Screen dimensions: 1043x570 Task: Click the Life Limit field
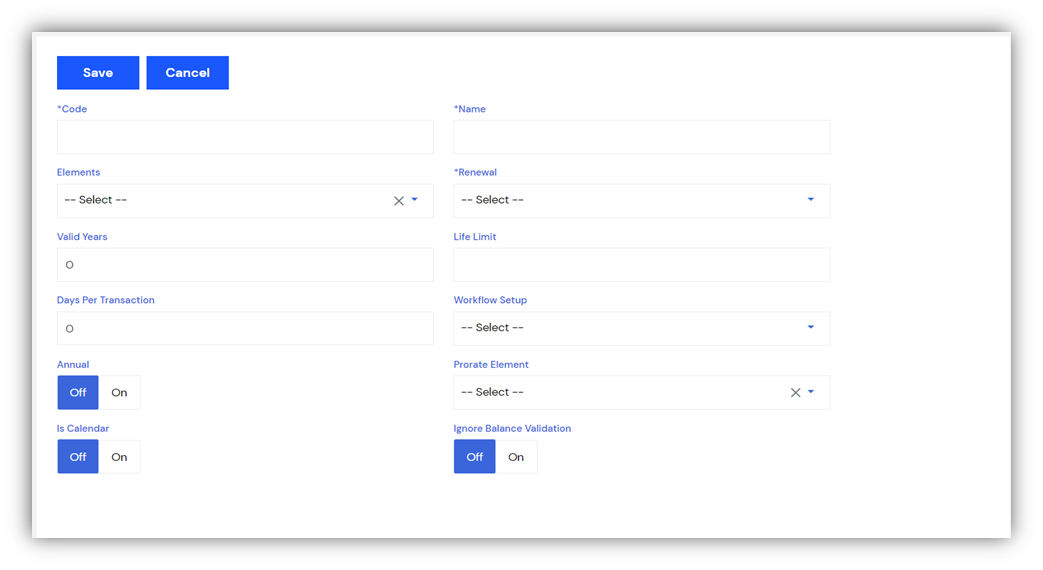point(641,265)
